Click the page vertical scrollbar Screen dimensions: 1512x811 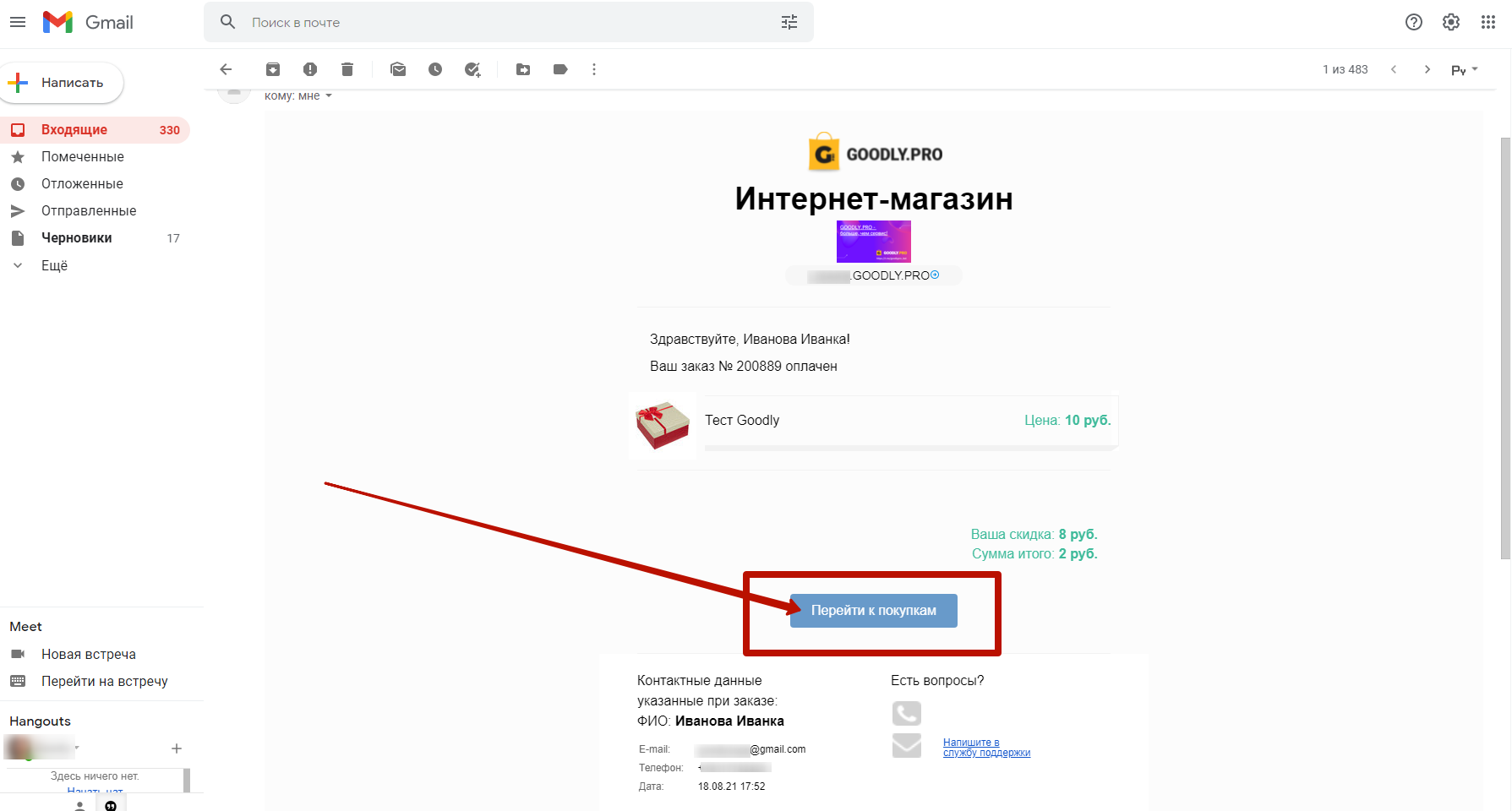pyautogui.click(x=1505, y=346)
